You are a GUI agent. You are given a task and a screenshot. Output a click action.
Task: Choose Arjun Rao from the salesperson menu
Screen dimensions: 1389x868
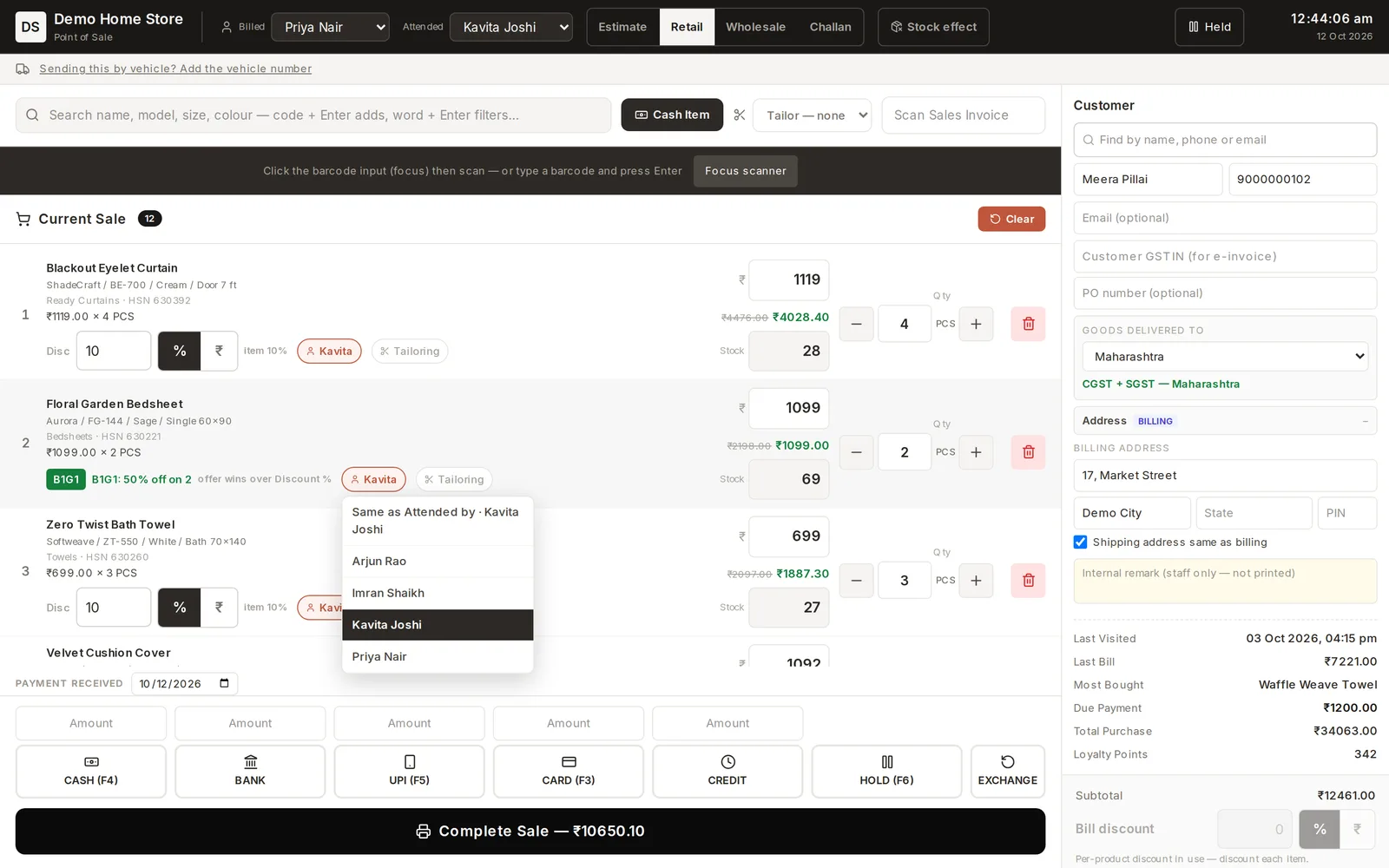438,562
